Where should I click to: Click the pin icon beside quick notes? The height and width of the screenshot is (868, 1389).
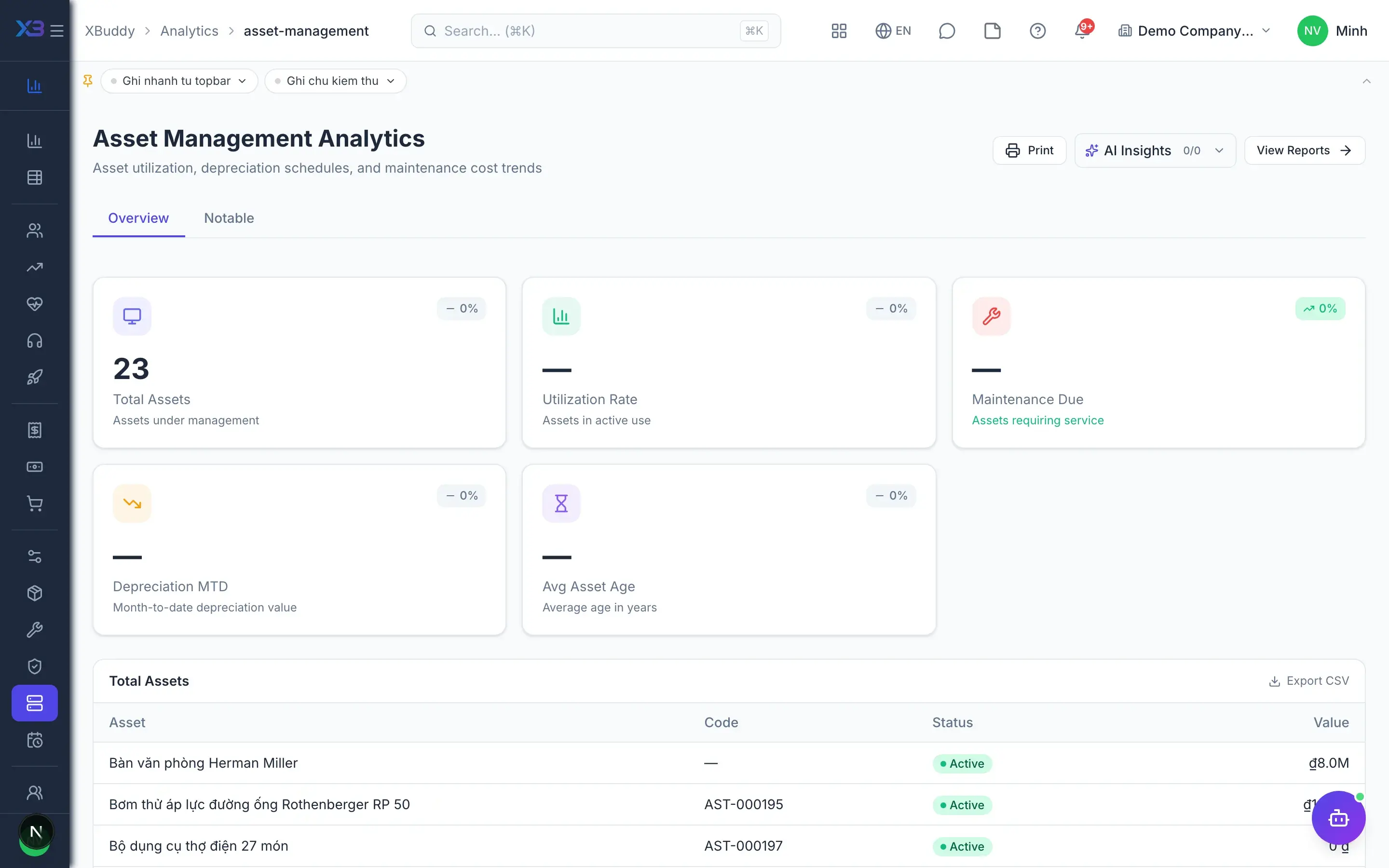pos(88,81)
